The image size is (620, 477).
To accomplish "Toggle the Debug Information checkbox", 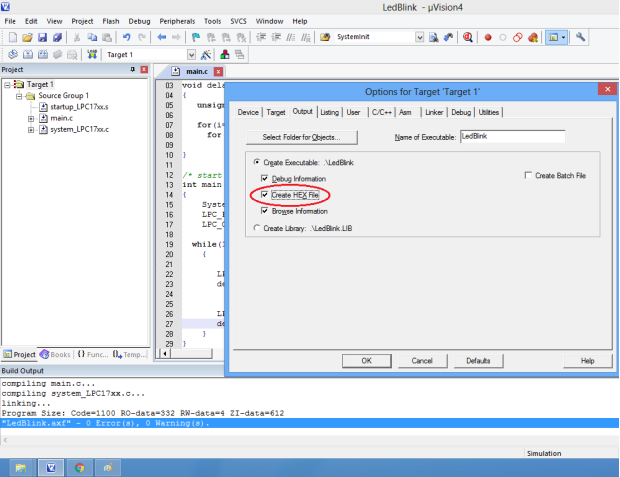I will point(264,178).
